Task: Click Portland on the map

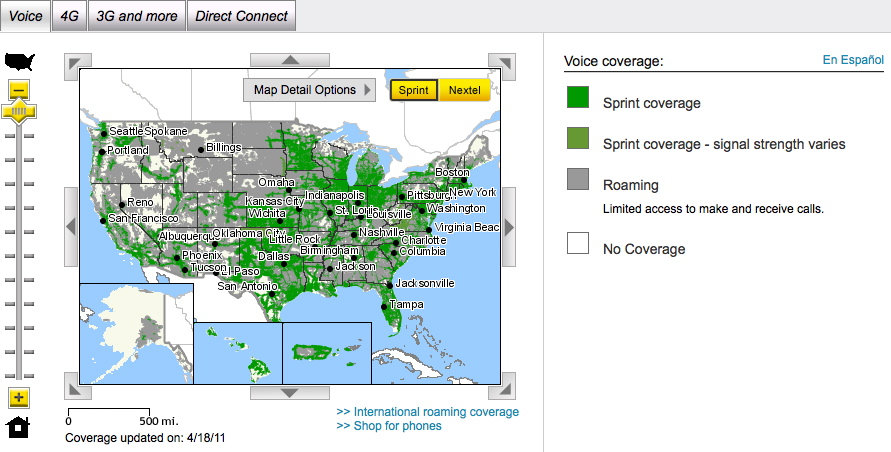Action: [x=128, y=151]
